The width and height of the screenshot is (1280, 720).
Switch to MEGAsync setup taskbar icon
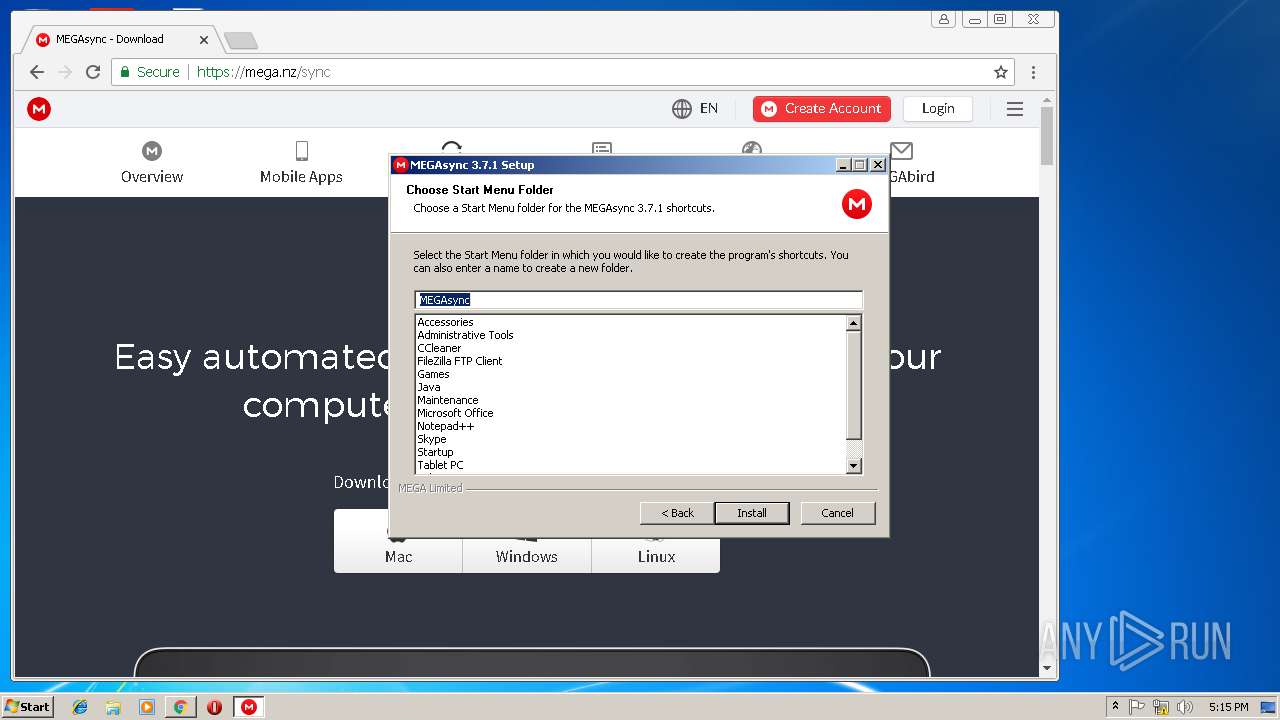click(x=249, y=707)
